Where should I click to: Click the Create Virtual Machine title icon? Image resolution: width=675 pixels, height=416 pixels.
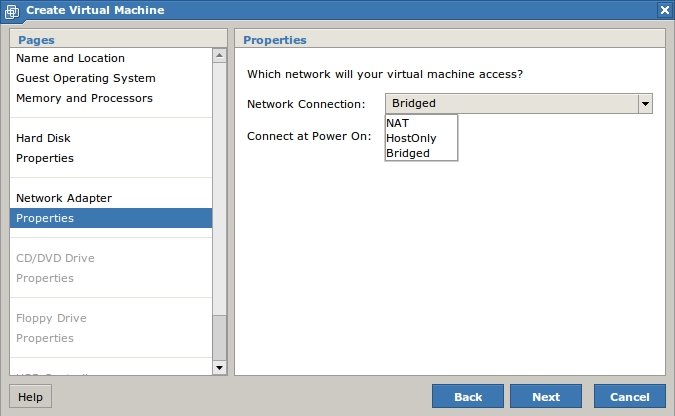tap(12, 11)
